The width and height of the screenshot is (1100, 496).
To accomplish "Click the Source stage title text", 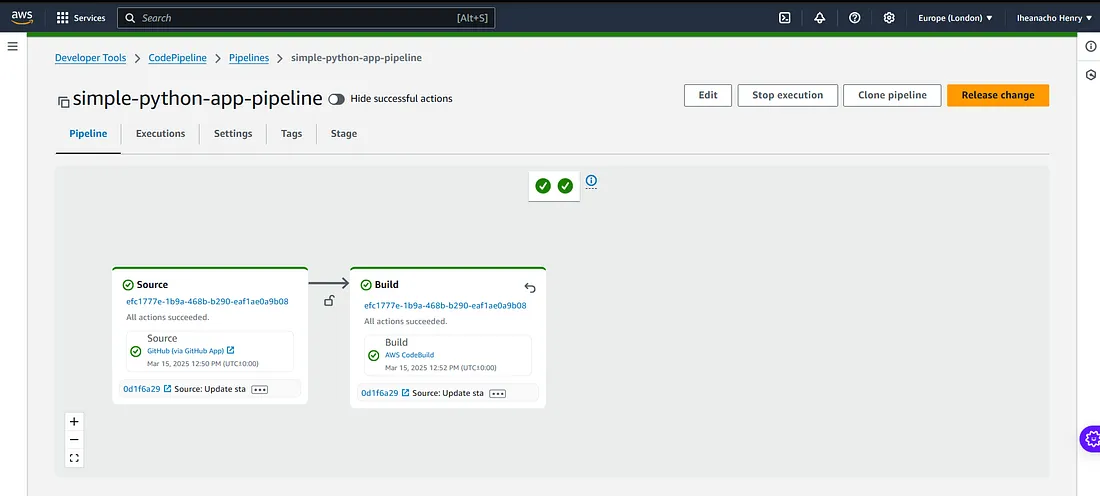I will pyautogui.click(x=152, y=285).
